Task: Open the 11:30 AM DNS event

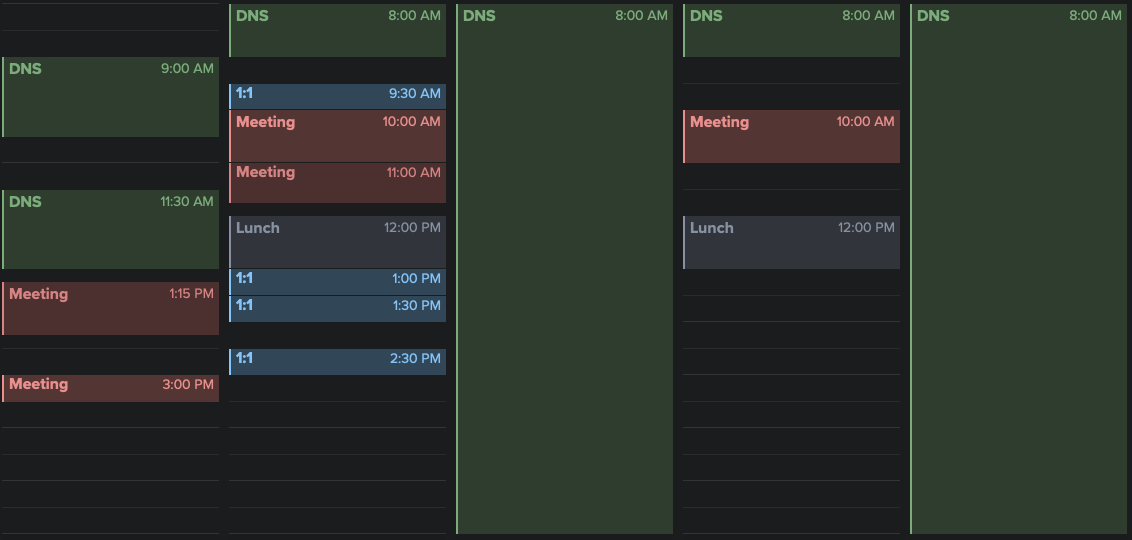Action: pos(110,230)
